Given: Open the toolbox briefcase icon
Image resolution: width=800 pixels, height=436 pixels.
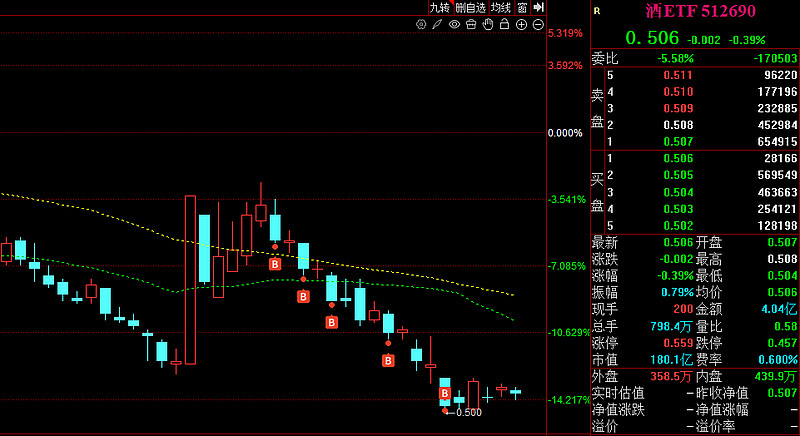Looking at the screenshot, I should point(471,24).
